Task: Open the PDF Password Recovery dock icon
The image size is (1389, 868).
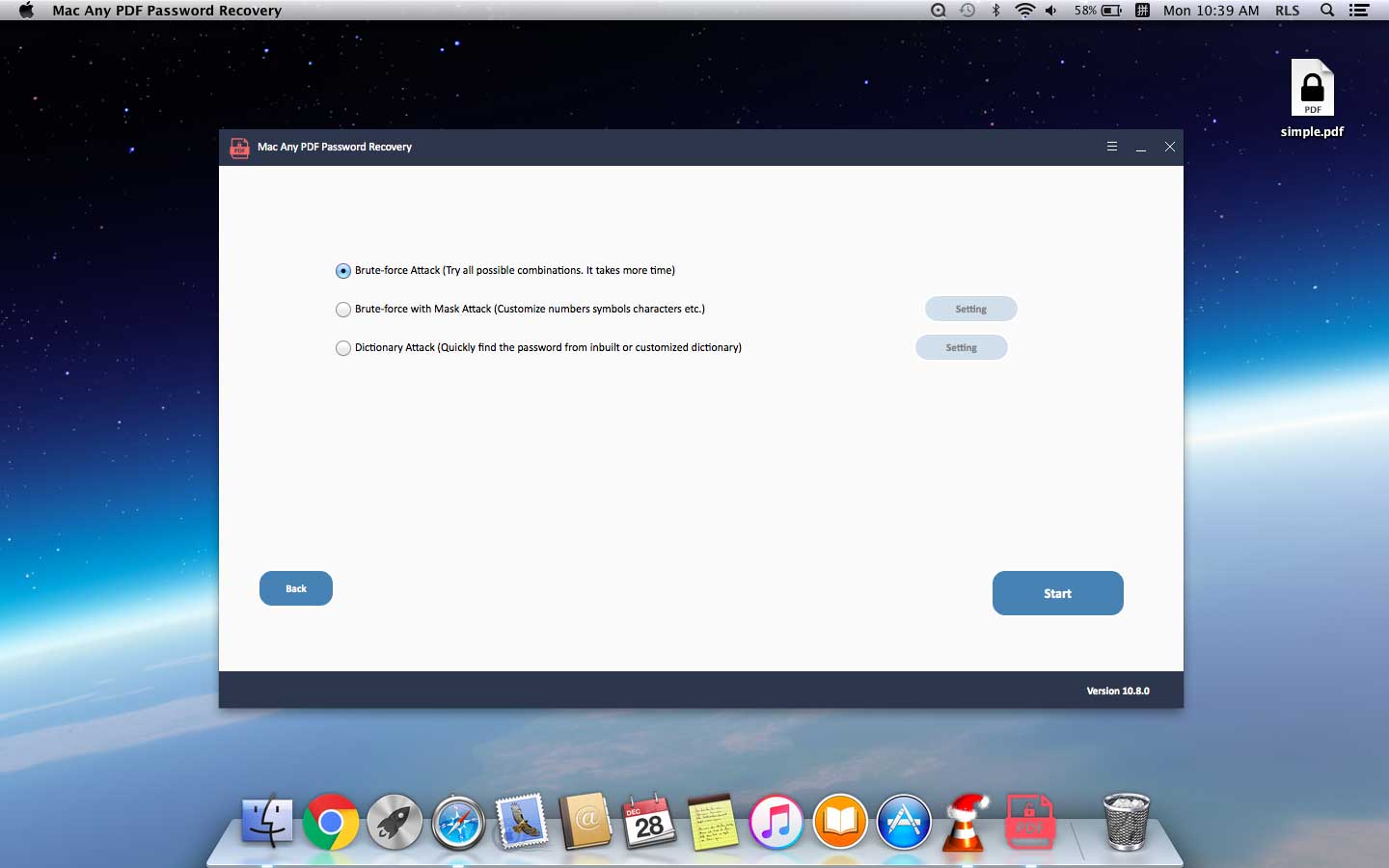Action: pos(1029,823)
